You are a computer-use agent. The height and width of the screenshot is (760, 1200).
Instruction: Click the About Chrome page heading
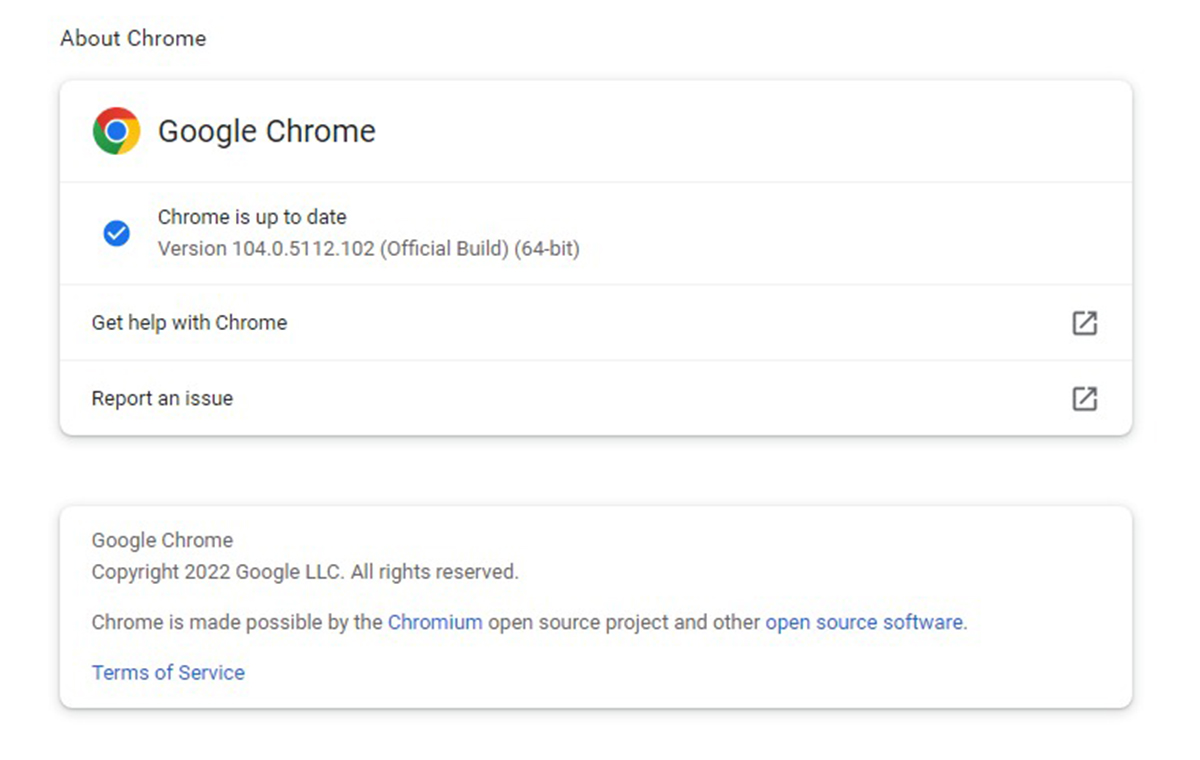click(132, 38)
